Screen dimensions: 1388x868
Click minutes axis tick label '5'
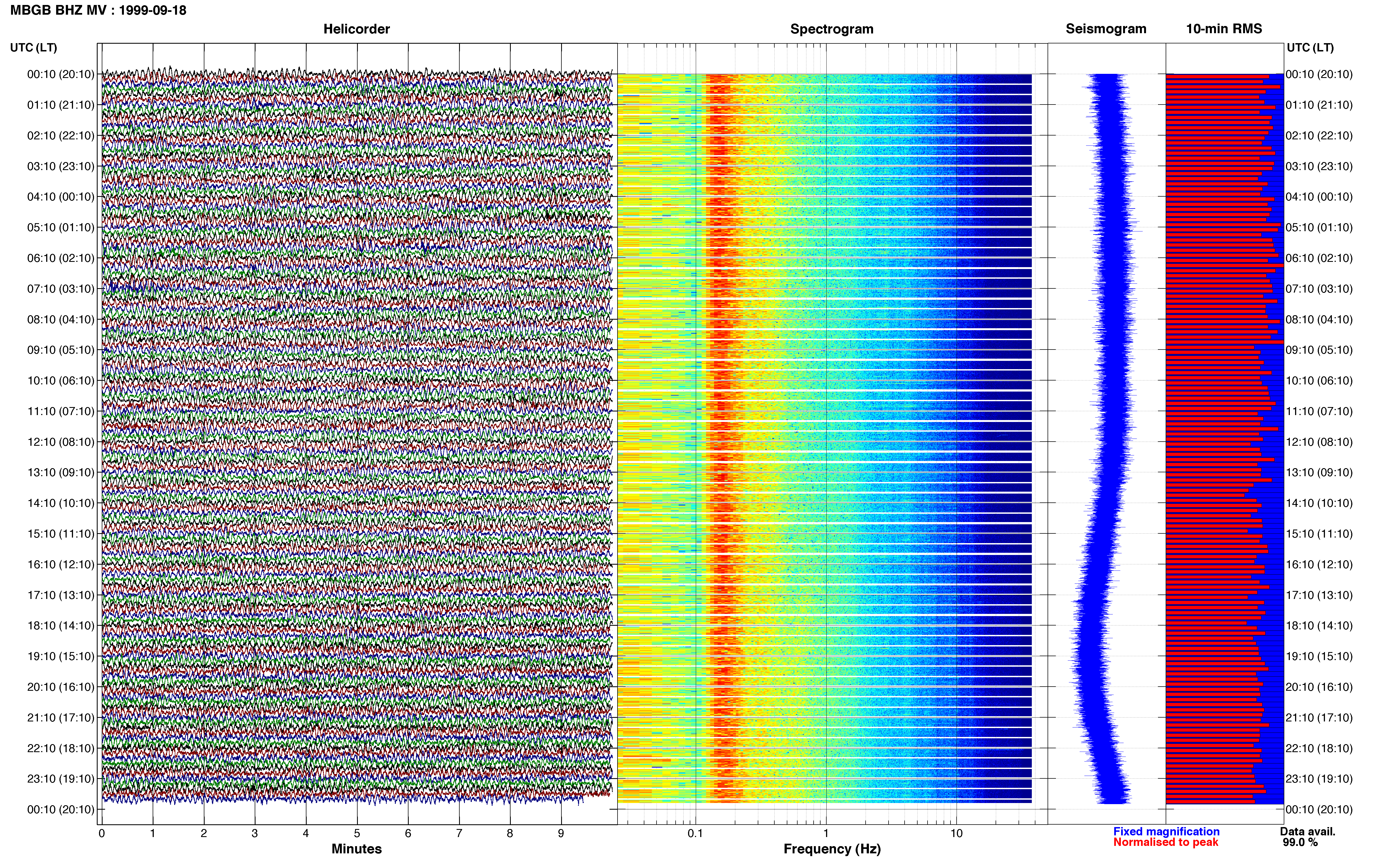[x=357, y=833]
